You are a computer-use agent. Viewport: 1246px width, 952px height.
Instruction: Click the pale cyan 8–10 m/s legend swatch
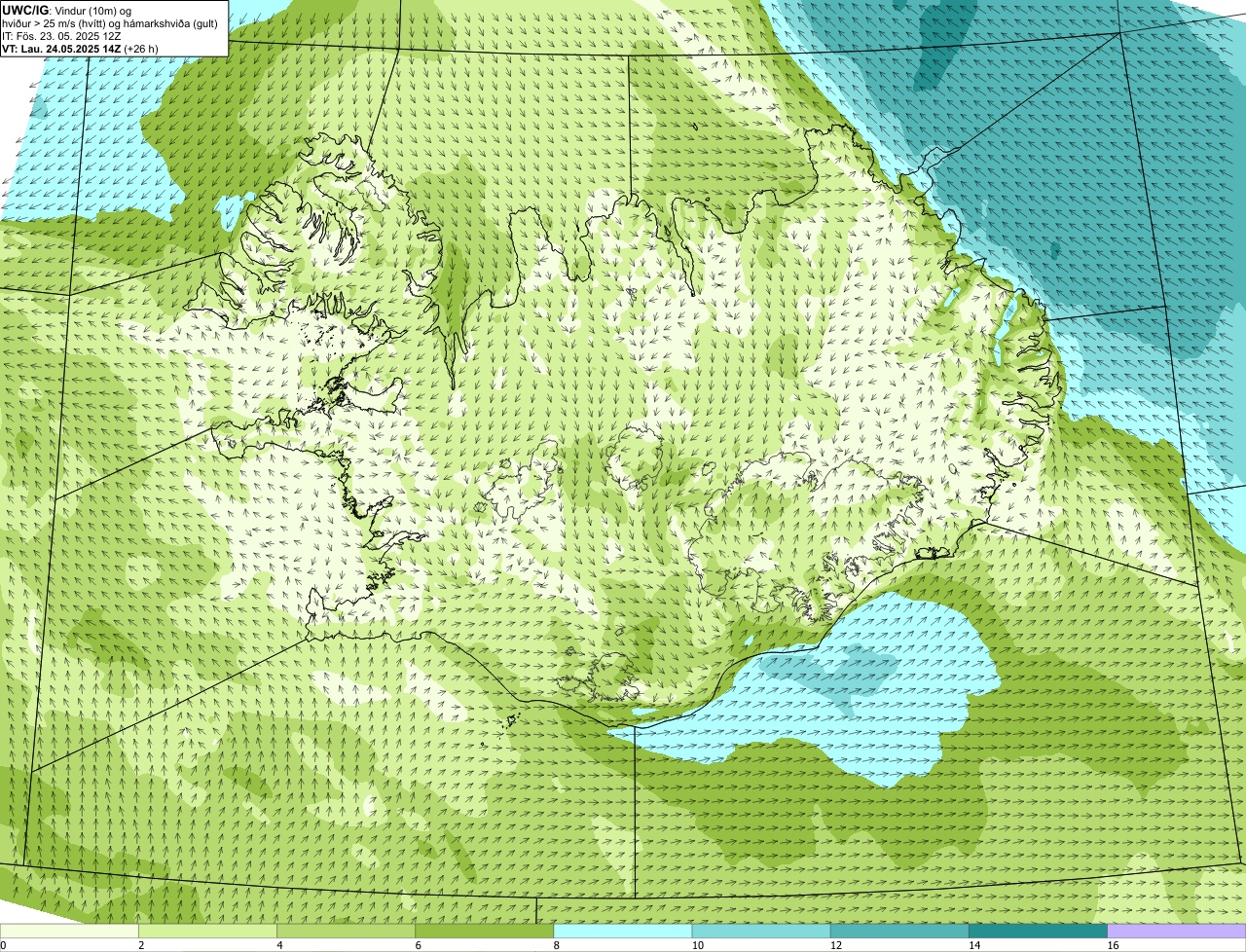(x=623, y=932)
